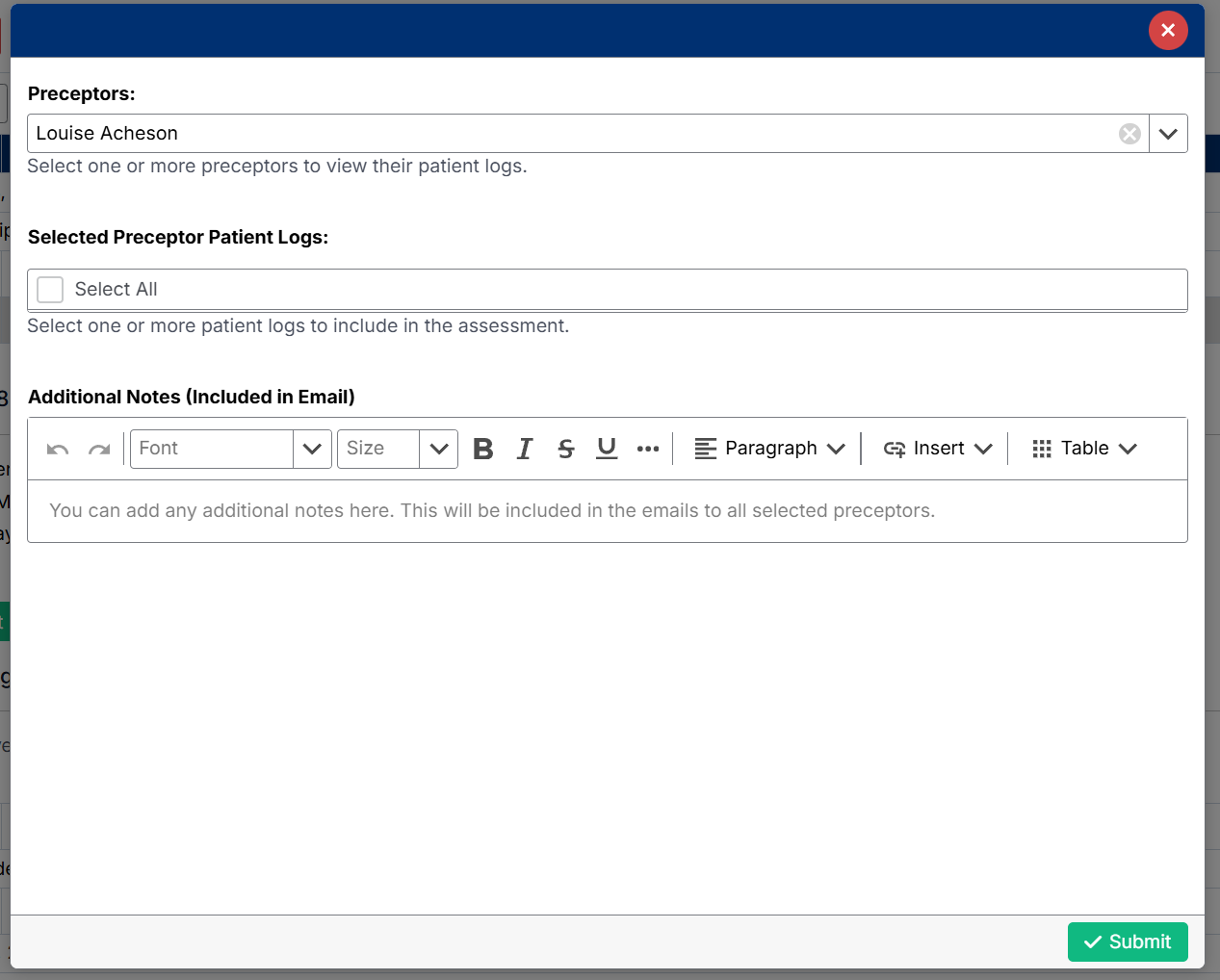Open the Table menu
The width and height of the screenshot is (1220, 980).
tap(1084, 449)
